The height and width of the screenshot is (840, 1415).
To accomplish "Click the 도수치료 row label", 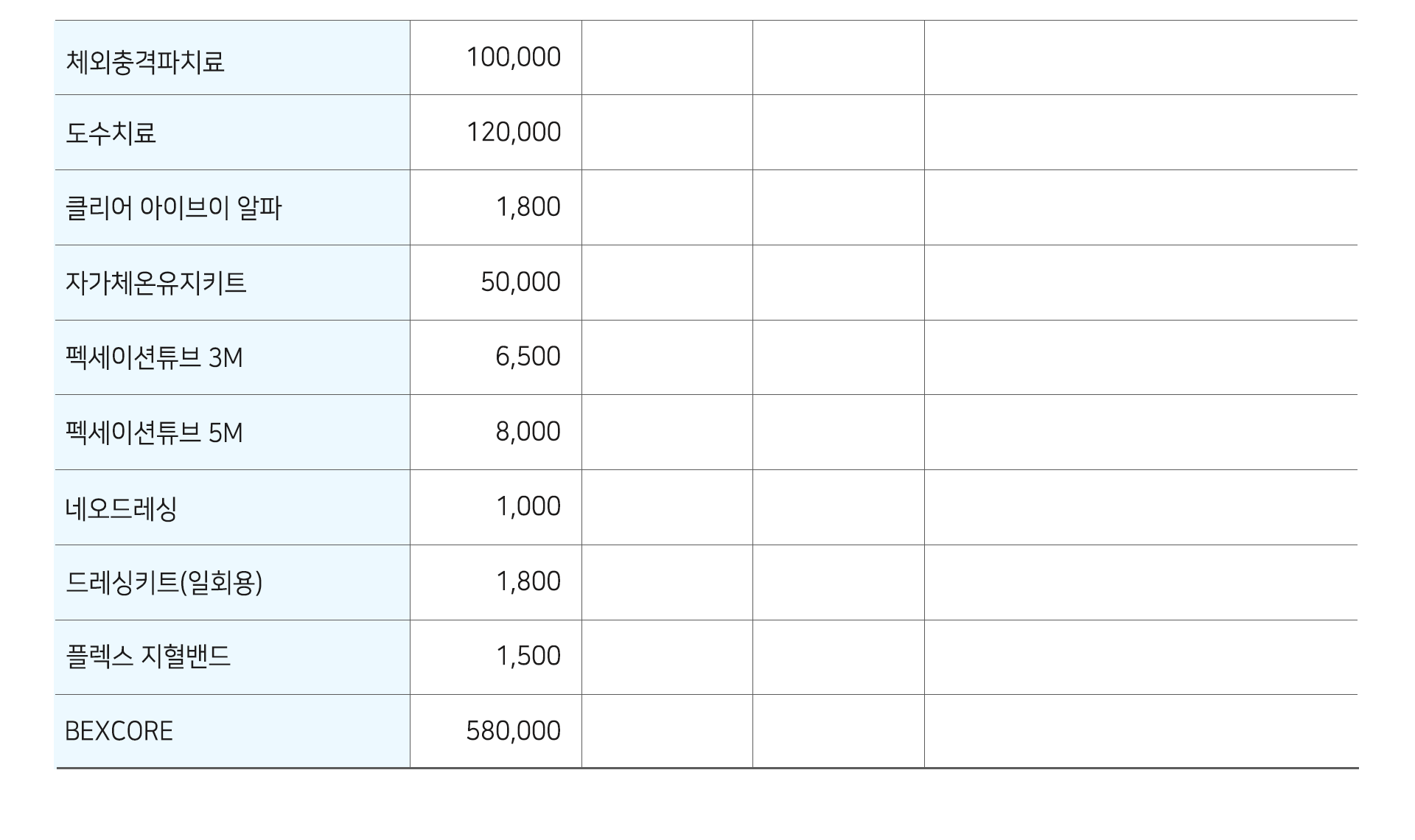I will [111, 133].
